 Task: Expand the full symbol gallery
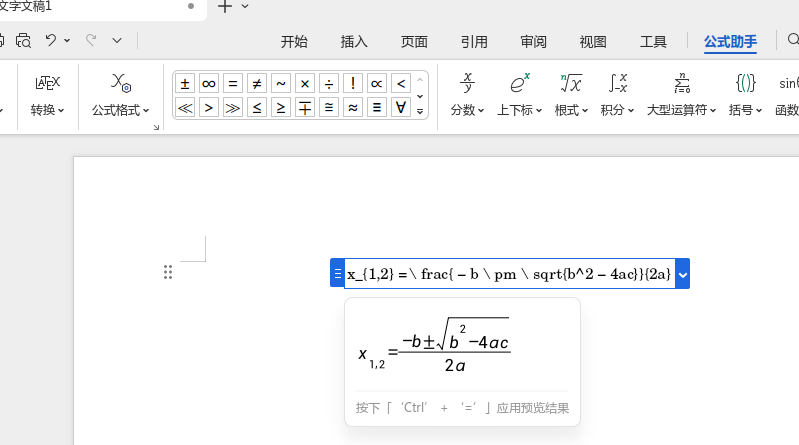click(x=420, y=111)
